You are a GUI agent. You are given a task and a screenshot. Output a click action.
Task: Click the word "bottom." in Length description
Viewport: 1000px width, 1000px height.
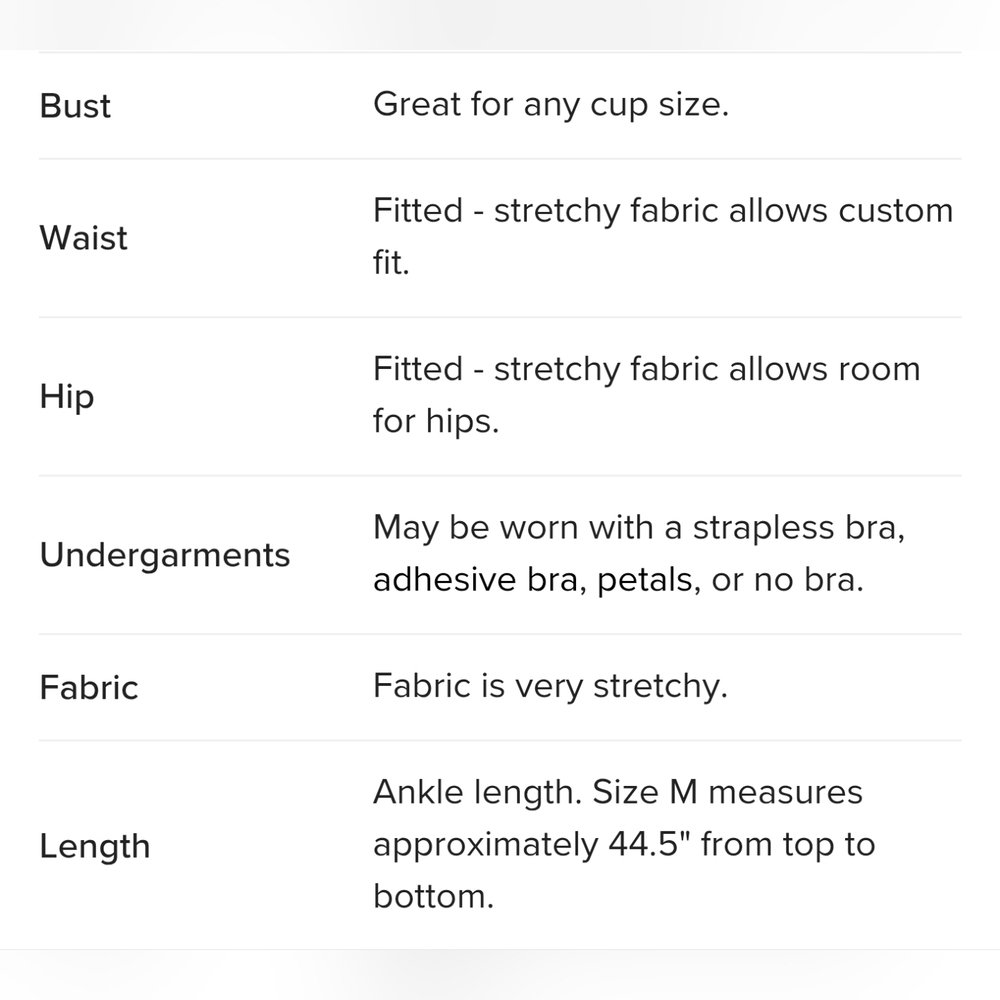tap(434, 896)
